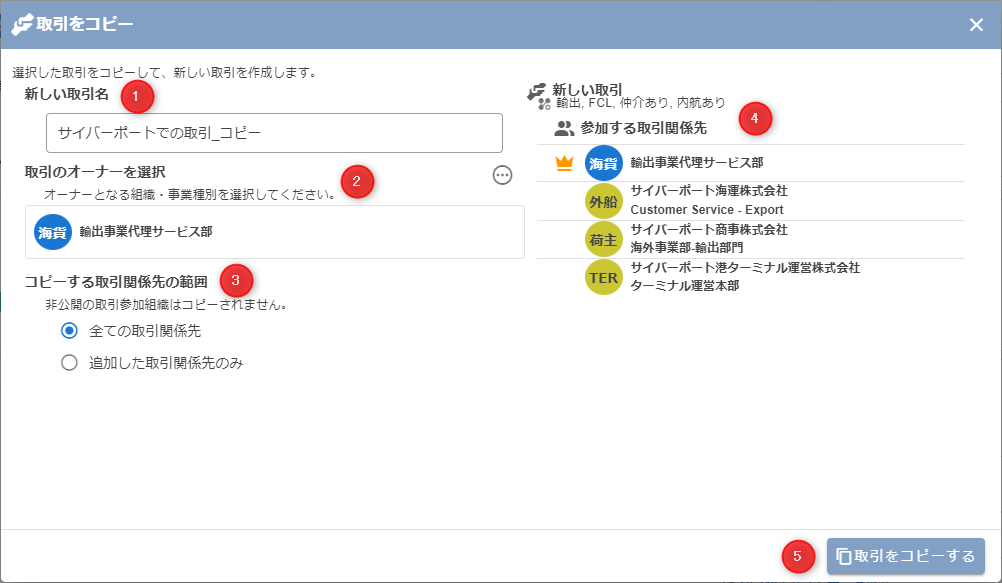Click the blue 海貨 owner badge icon

(x=53, y=232)
